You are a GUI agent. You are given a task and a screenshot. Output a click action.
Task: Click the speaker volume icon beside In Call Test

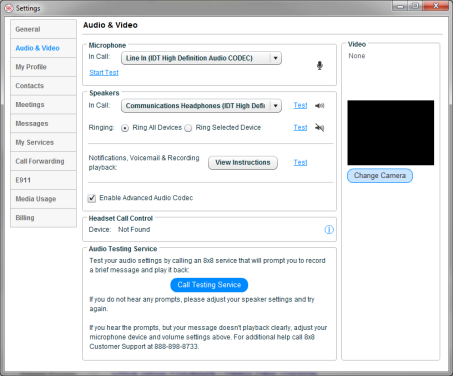320,106
